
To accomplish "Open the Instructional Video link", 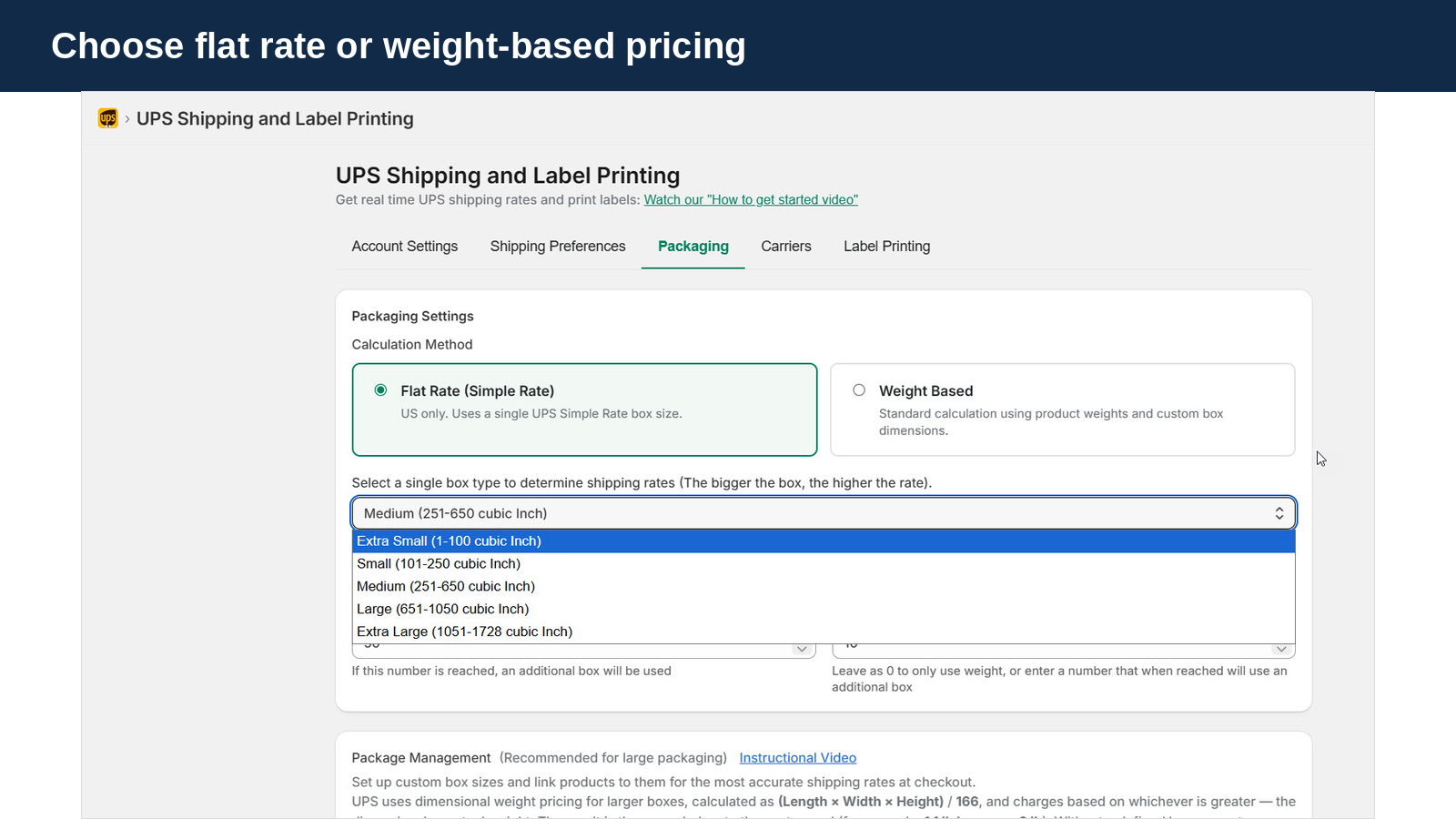I will (798, 758).
